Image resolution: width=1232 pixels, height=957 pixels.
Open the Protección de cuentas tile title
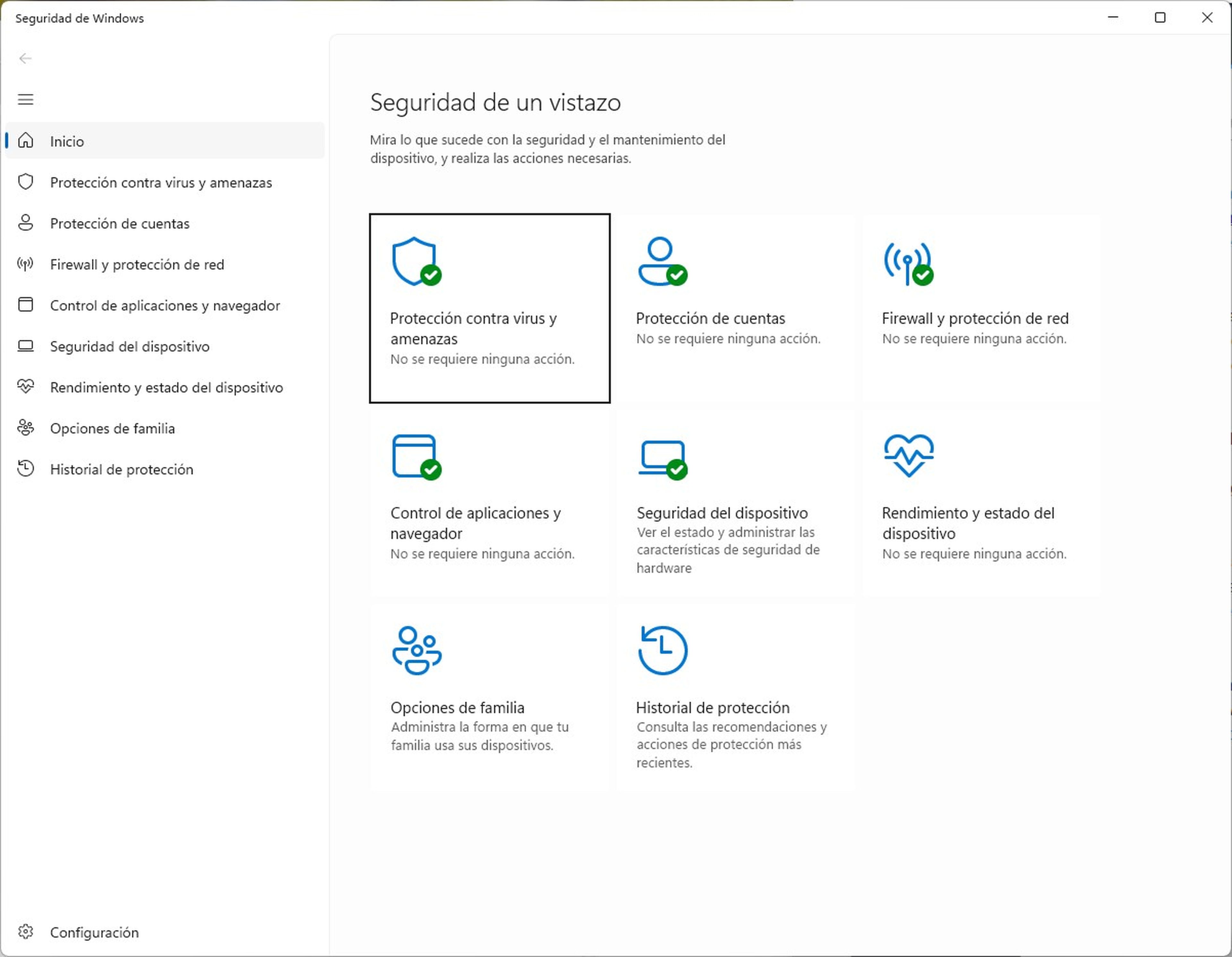click(x=710, y=318)
